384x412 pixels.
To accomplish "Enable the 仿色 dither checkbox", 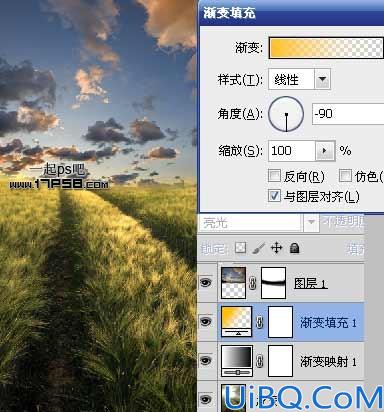I will point(345,175).
